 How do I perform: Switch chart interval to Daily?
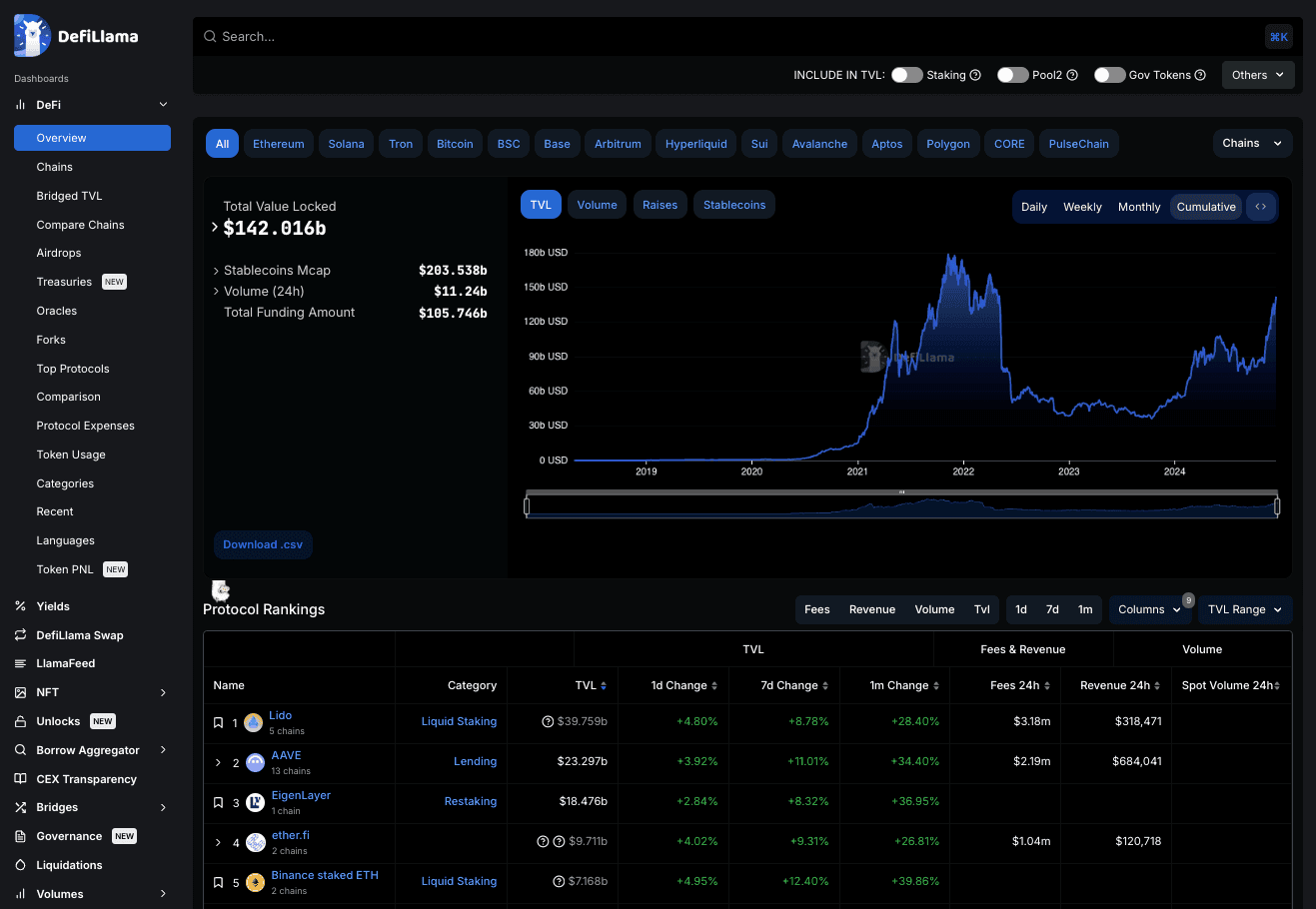(x=1034, y=207)
